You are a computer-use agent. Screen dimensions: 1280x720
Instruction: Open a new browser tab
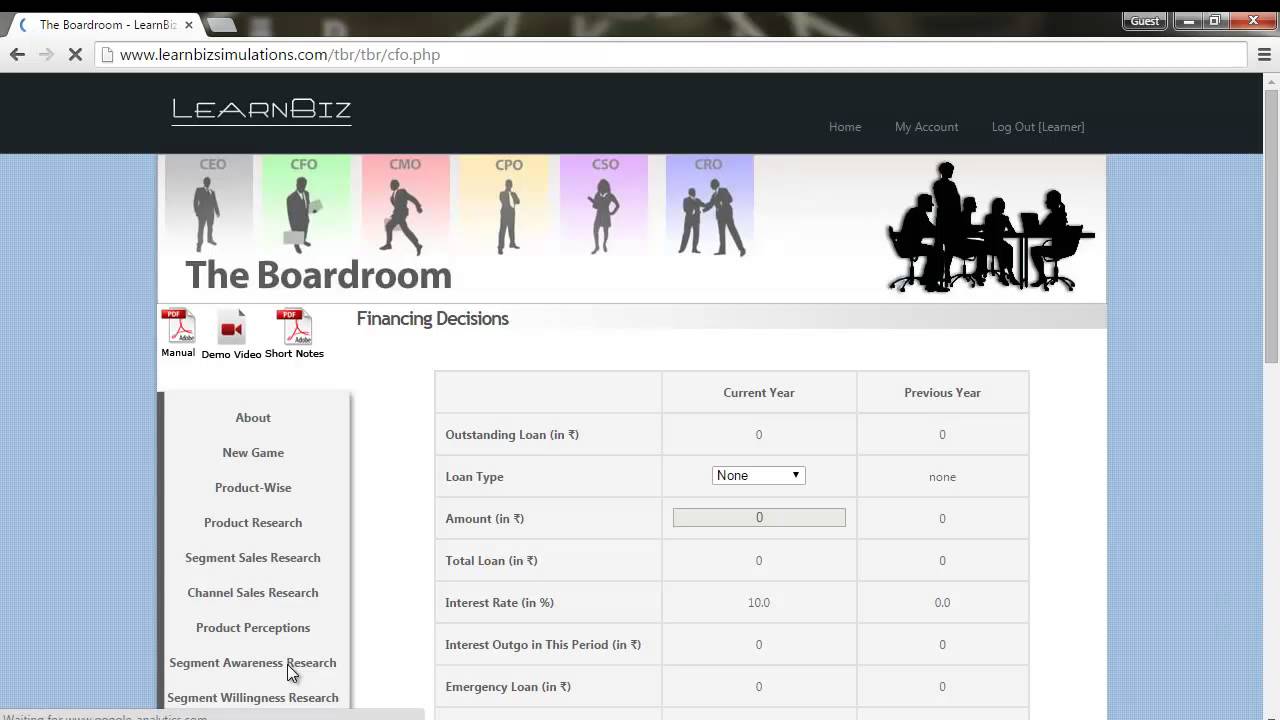[221, 25]
